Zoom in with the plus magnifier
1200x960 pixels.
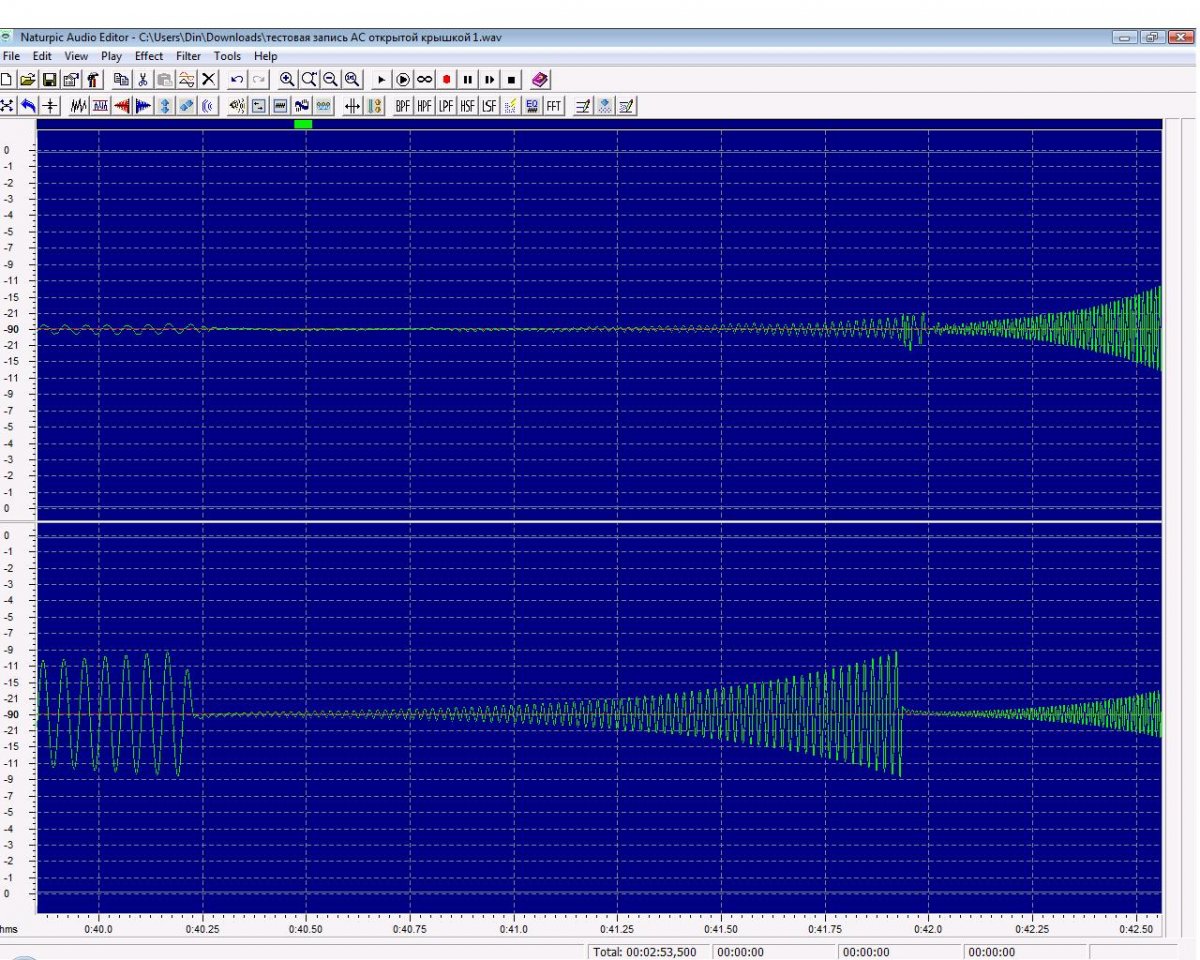[x=287, y=79]
